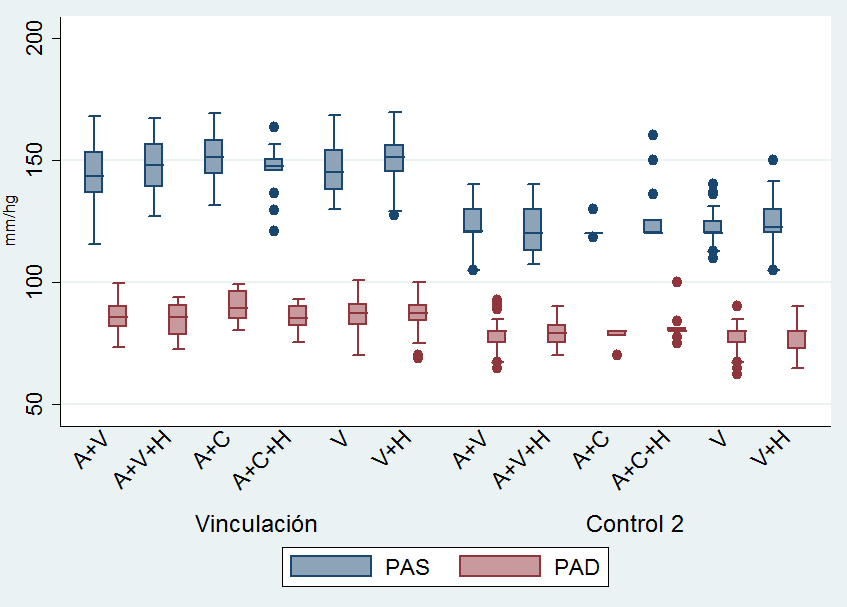Click the red PAD box for Control 2 V+H

797,339
